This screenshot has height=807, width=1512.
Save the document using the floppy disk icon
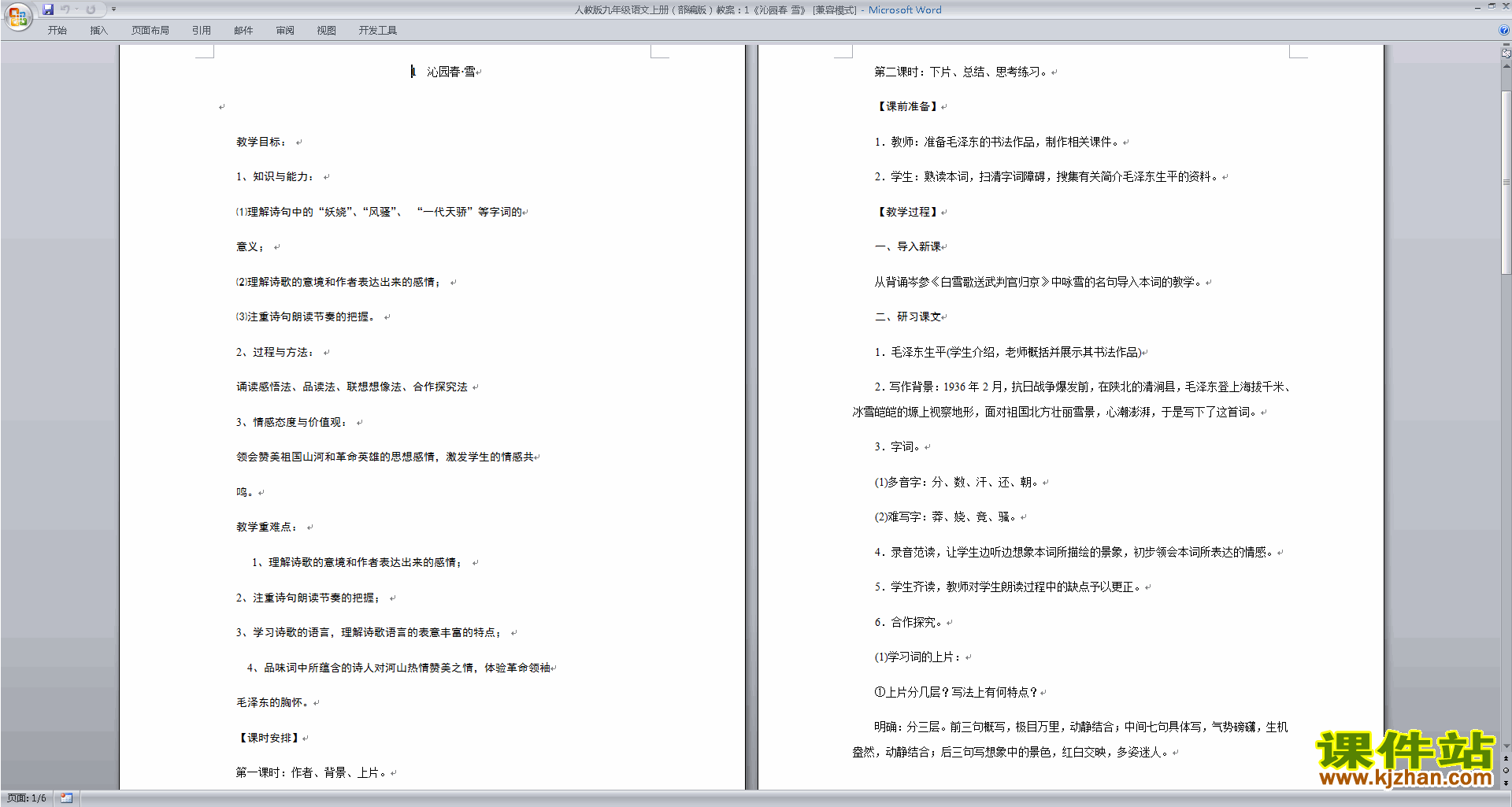[48, 9]
